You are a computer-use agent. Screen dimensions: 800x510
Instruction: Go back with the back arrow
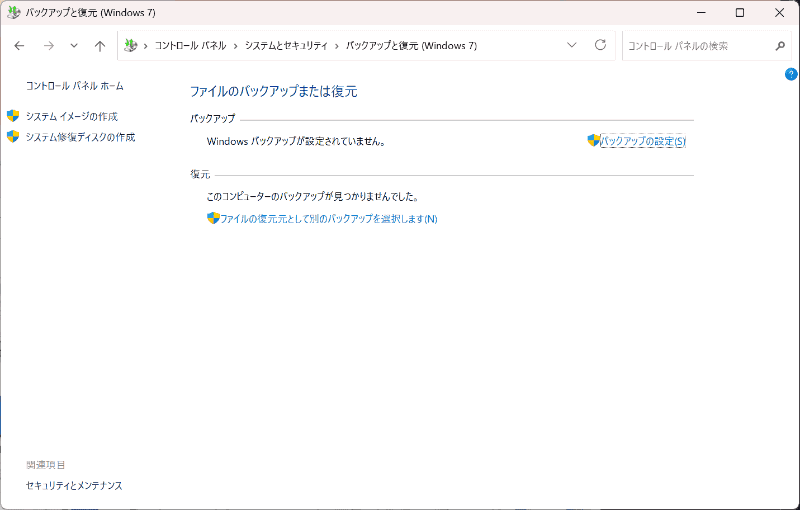[19, 46]
